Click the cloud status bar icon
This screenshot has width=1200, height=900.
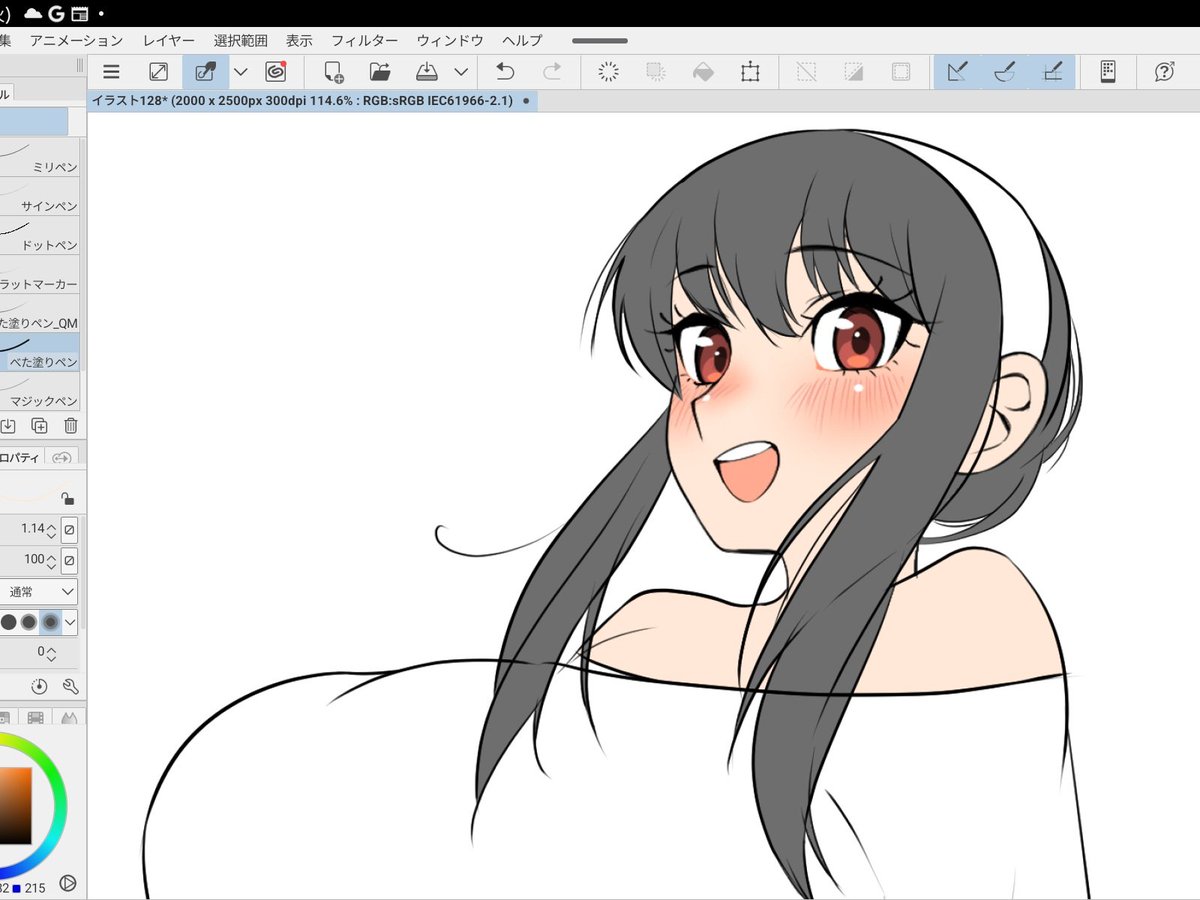pos(32,13)
